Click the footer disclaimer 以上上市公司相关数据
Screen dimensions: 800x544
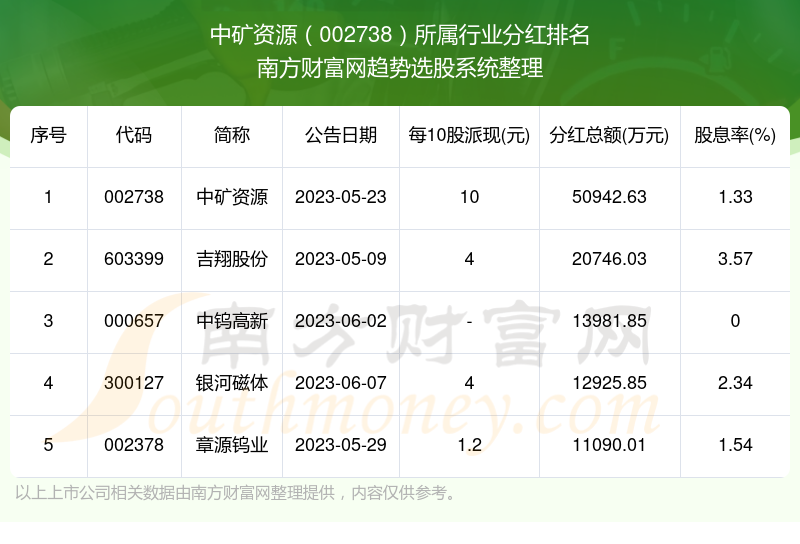tap(237, 493)
